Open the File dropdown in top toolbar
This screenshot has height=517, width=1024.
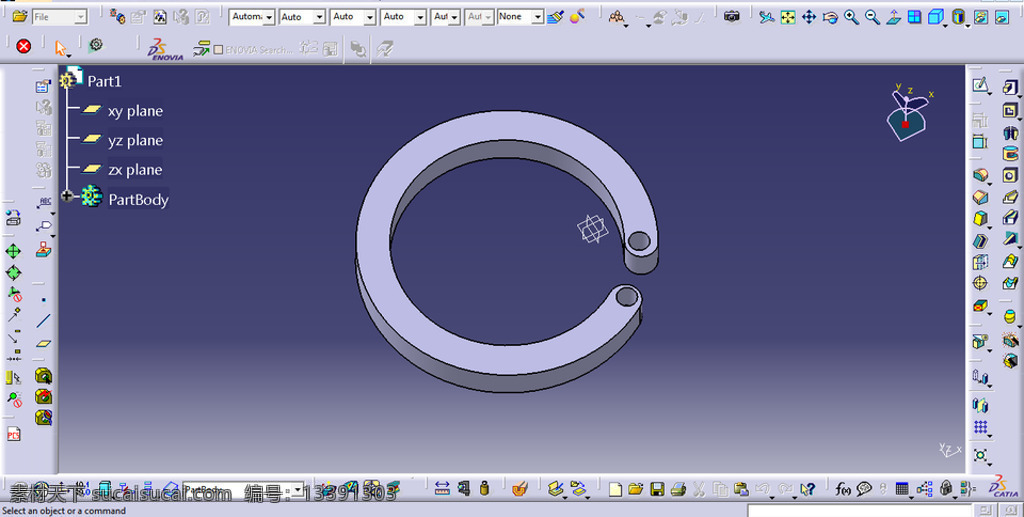pyautogui.click(x=81, y=18)
